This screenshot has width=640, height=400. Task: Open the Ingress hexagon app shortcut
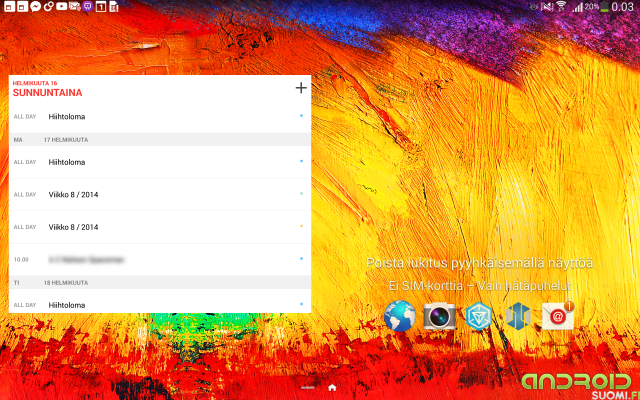(x=479, y=316)
